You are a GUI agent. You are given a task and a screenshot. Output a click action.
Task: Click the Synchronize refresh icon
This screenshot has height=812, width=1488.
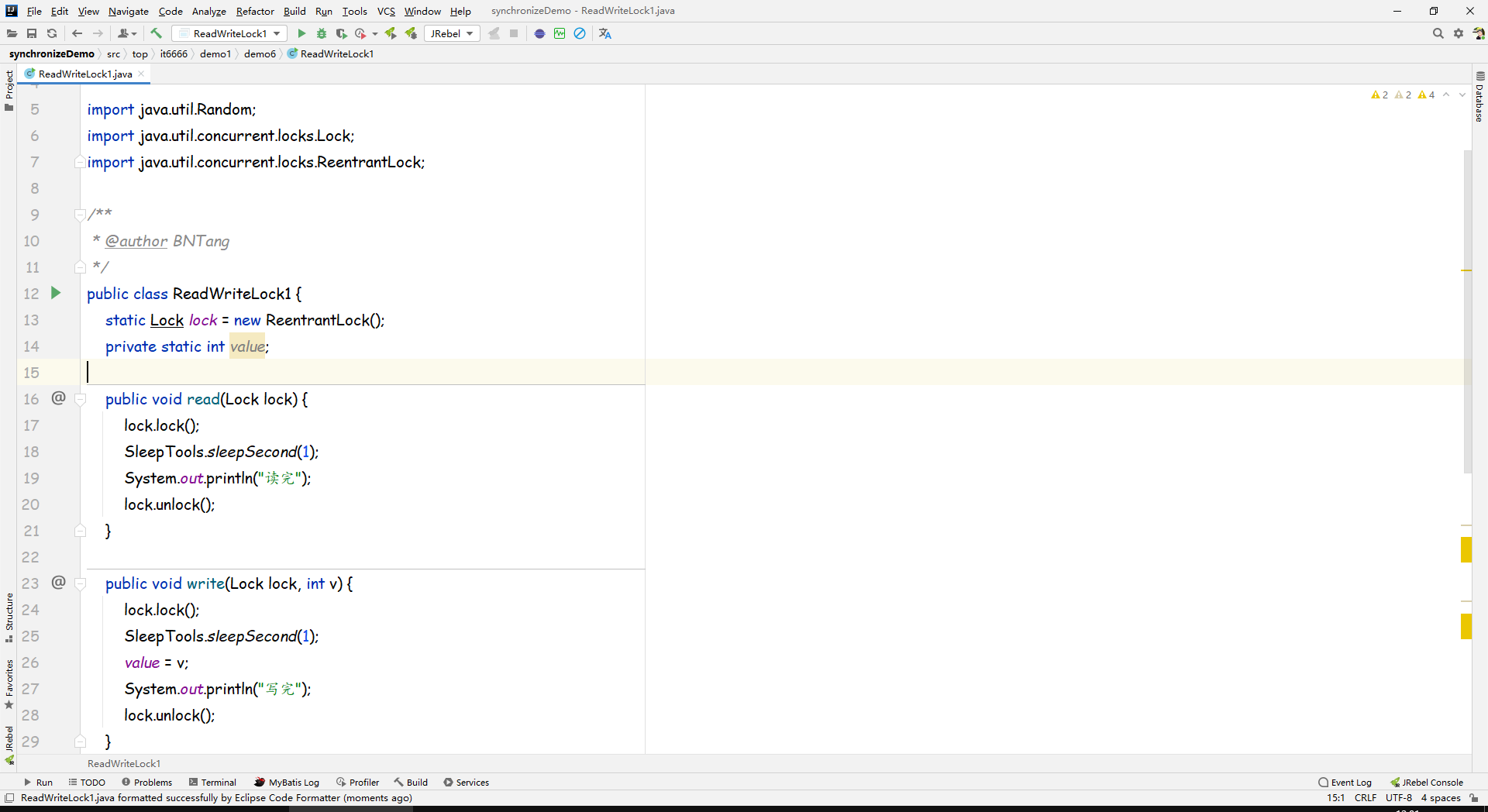pos(52,33)
